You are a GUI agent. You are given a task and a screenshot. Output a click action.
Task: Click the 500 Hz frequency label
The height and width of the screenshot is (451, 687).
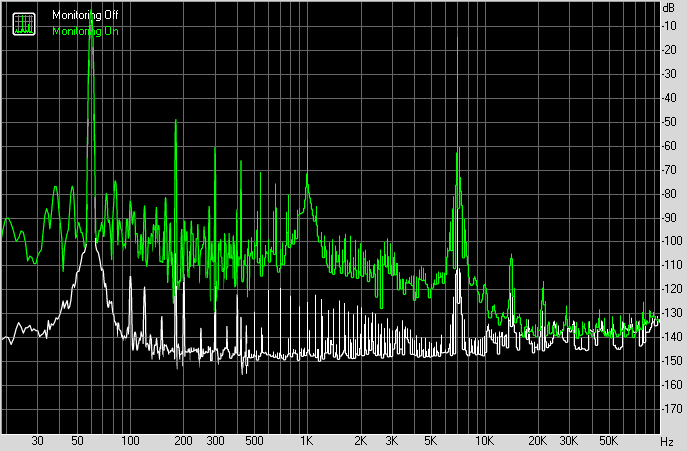point(254,440)
